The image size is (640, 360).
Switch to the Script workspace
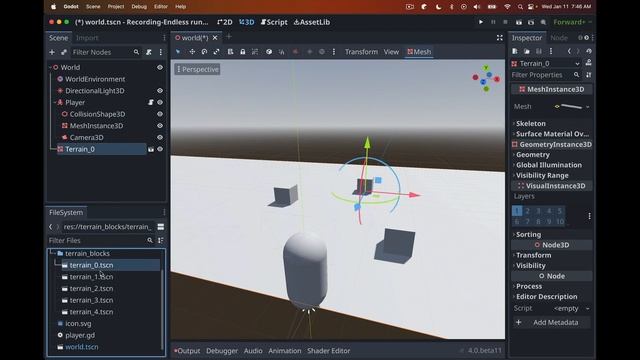coord(274,22)
